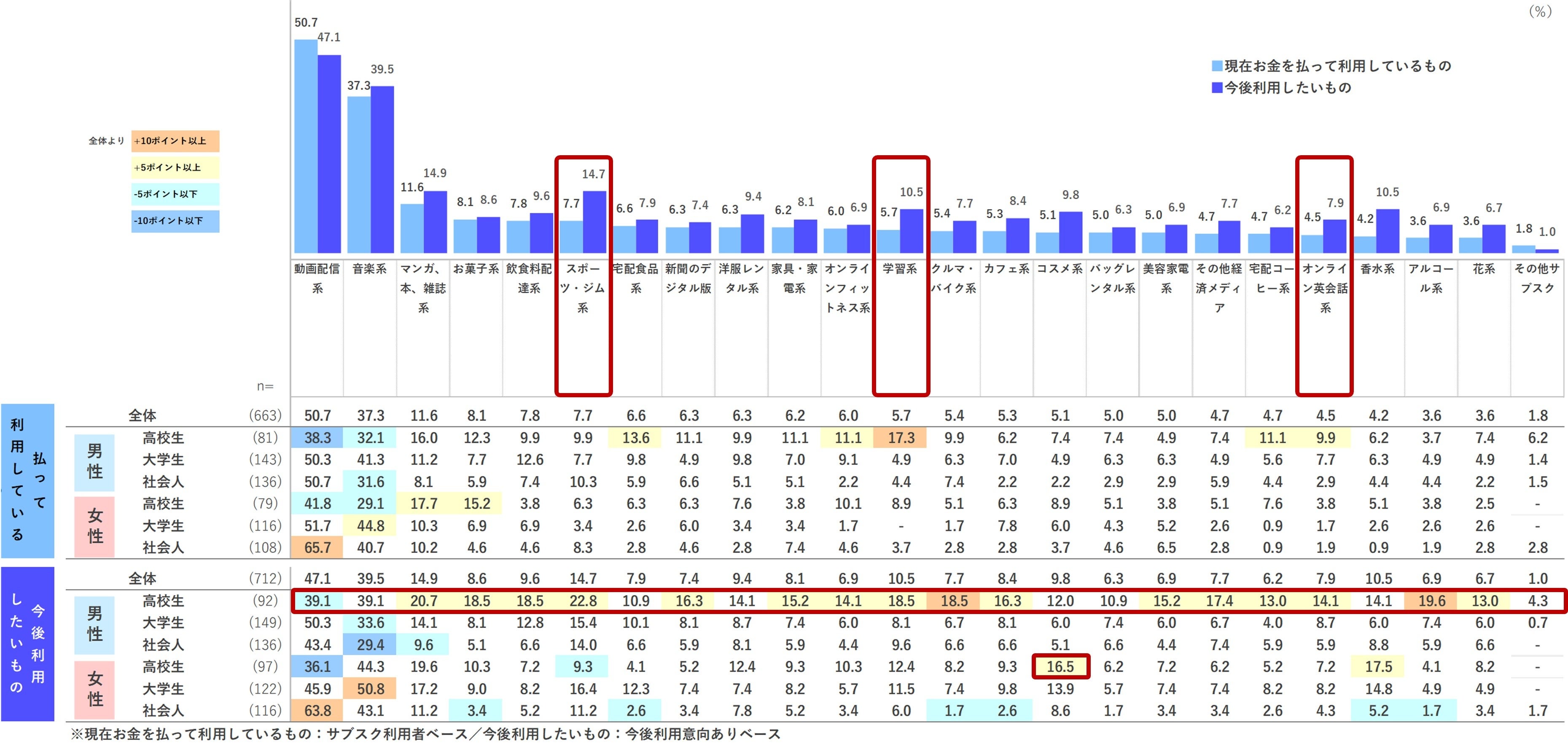The width and height of the screenshot is (1568, 749).
Task: Click the light blue legend square for current paid use
Action: point(1217,66)
